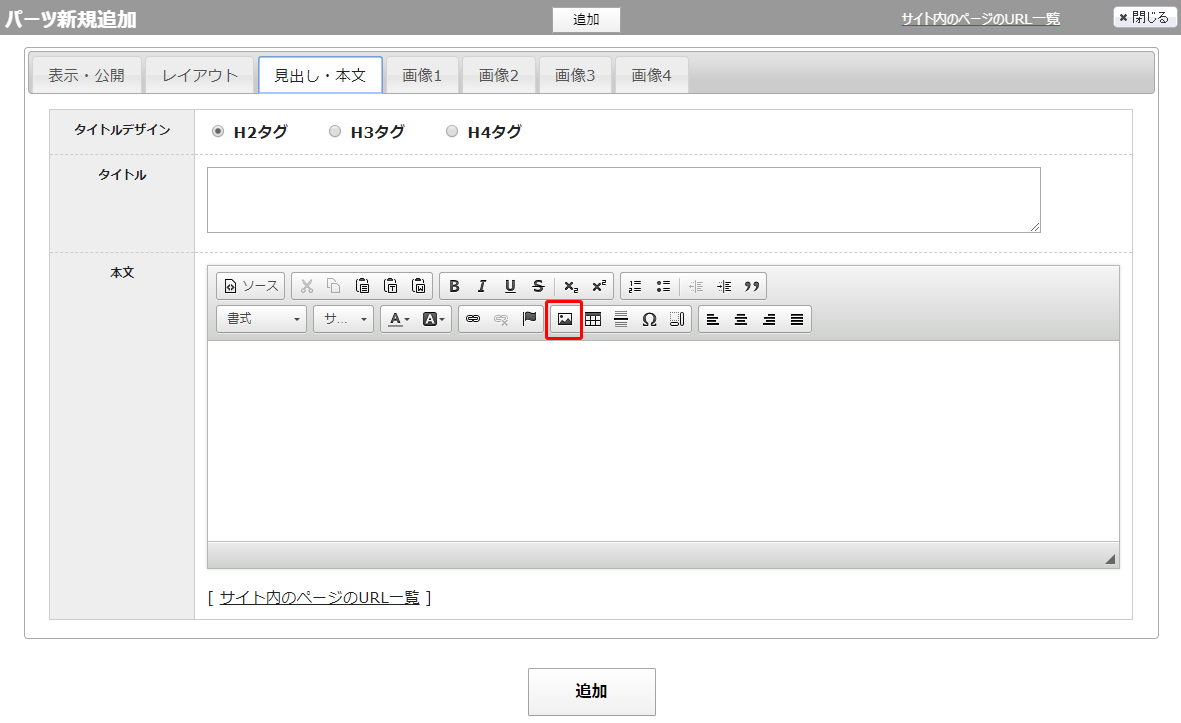Insert special character with the omega icon

tap(649, 319)
